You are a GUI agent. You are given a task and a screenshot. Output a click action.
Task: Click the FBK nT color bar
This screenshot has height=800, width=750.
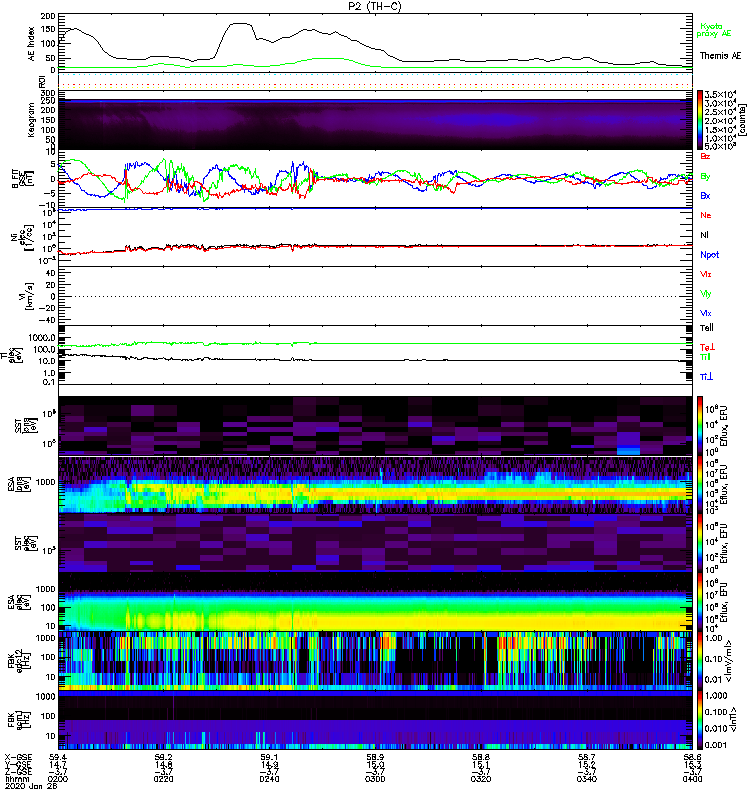(700, 720)
